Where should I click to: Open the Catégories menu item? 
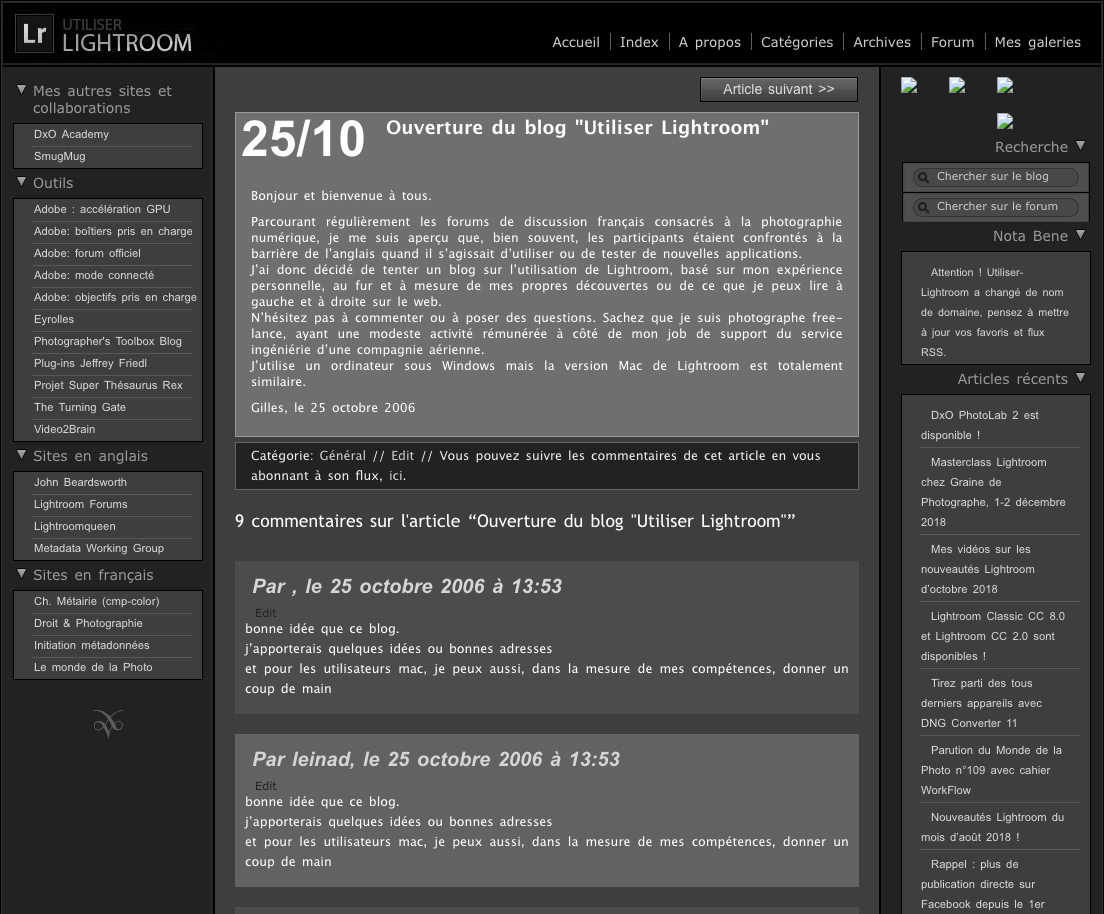click(797, 42)
